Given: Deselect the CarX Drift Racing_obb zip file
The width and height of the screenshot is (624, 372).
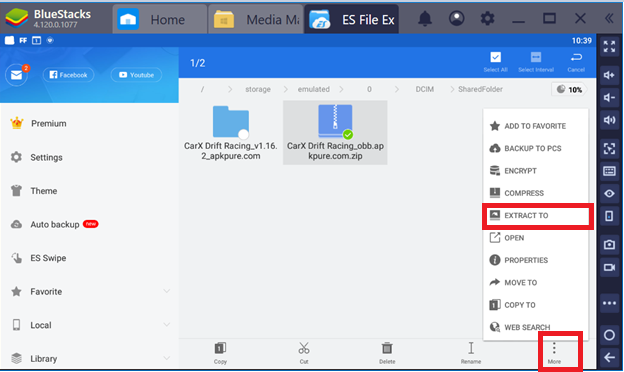Looking at the screenshot, I should pyautogui.click(x=348, y=134).
